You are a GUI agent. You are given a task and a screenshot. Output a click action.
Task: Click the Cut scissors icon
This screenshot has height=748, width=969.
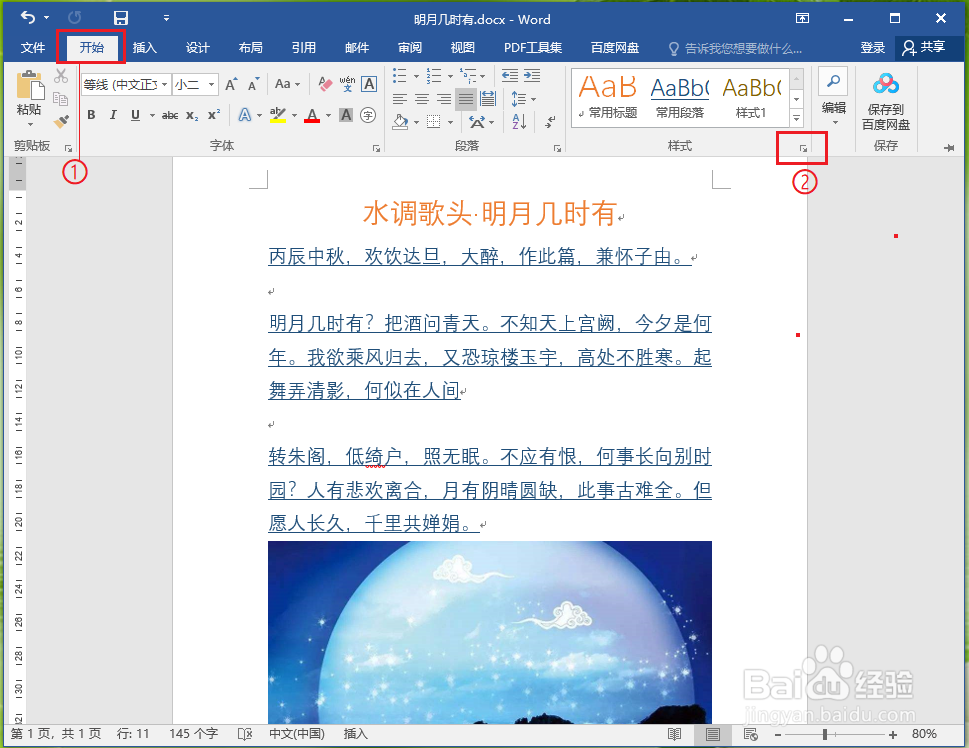(x=61, y=76)
